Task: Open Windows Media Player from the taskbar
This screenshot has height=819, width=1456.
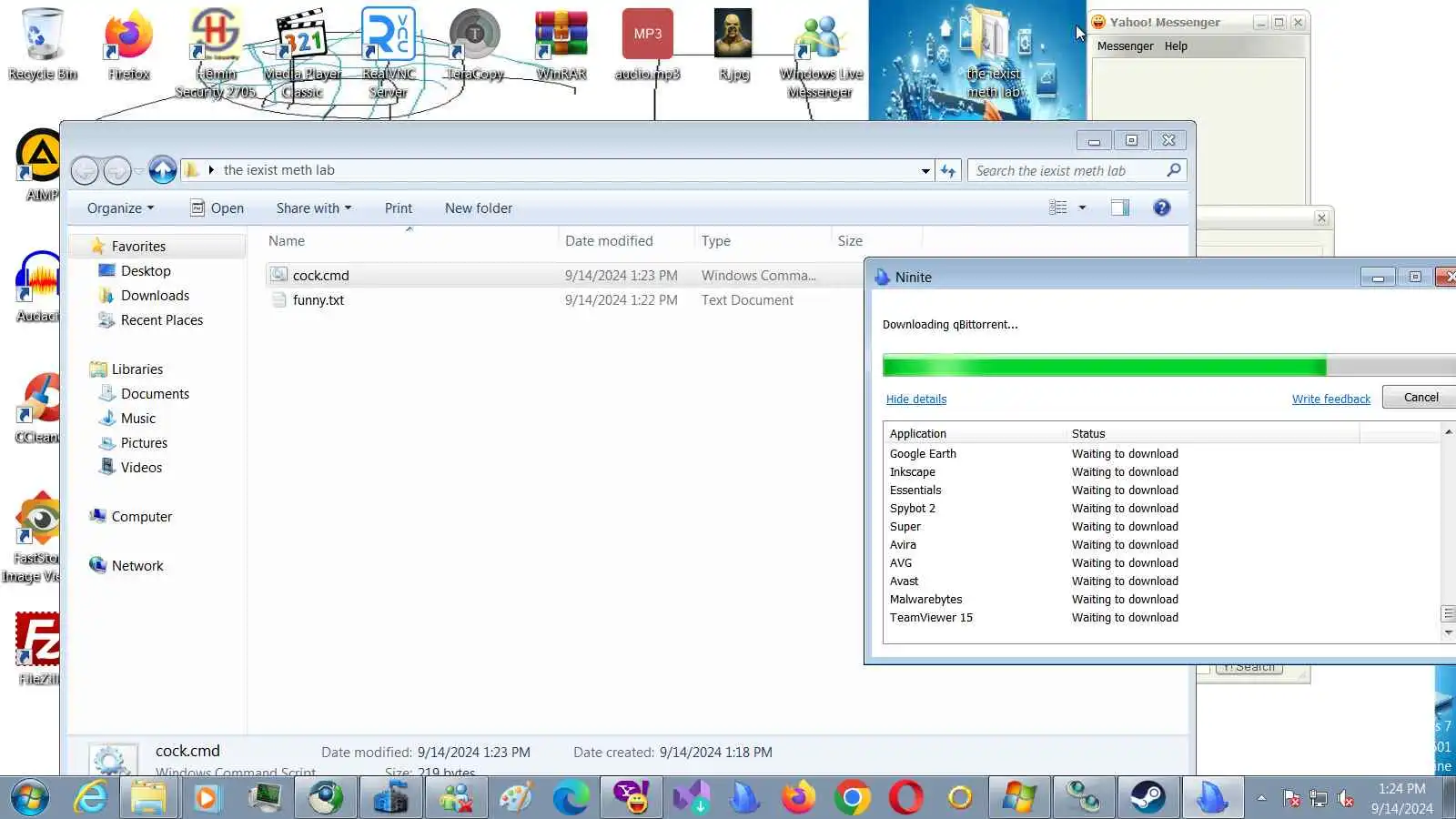Action: coord(207,798)
